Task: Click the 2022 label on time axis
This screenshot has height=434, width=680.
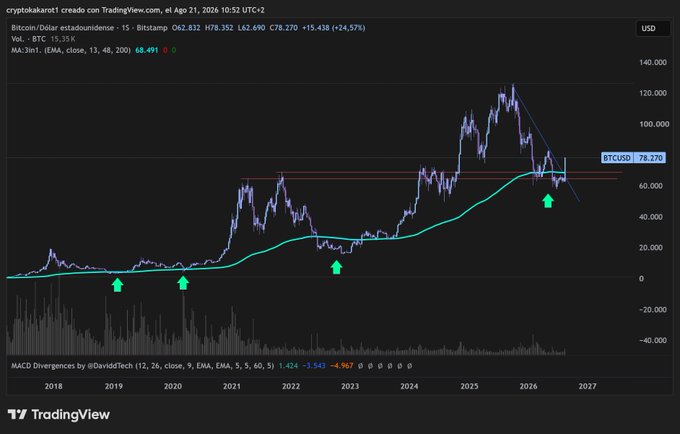Action: pos(291,386)
